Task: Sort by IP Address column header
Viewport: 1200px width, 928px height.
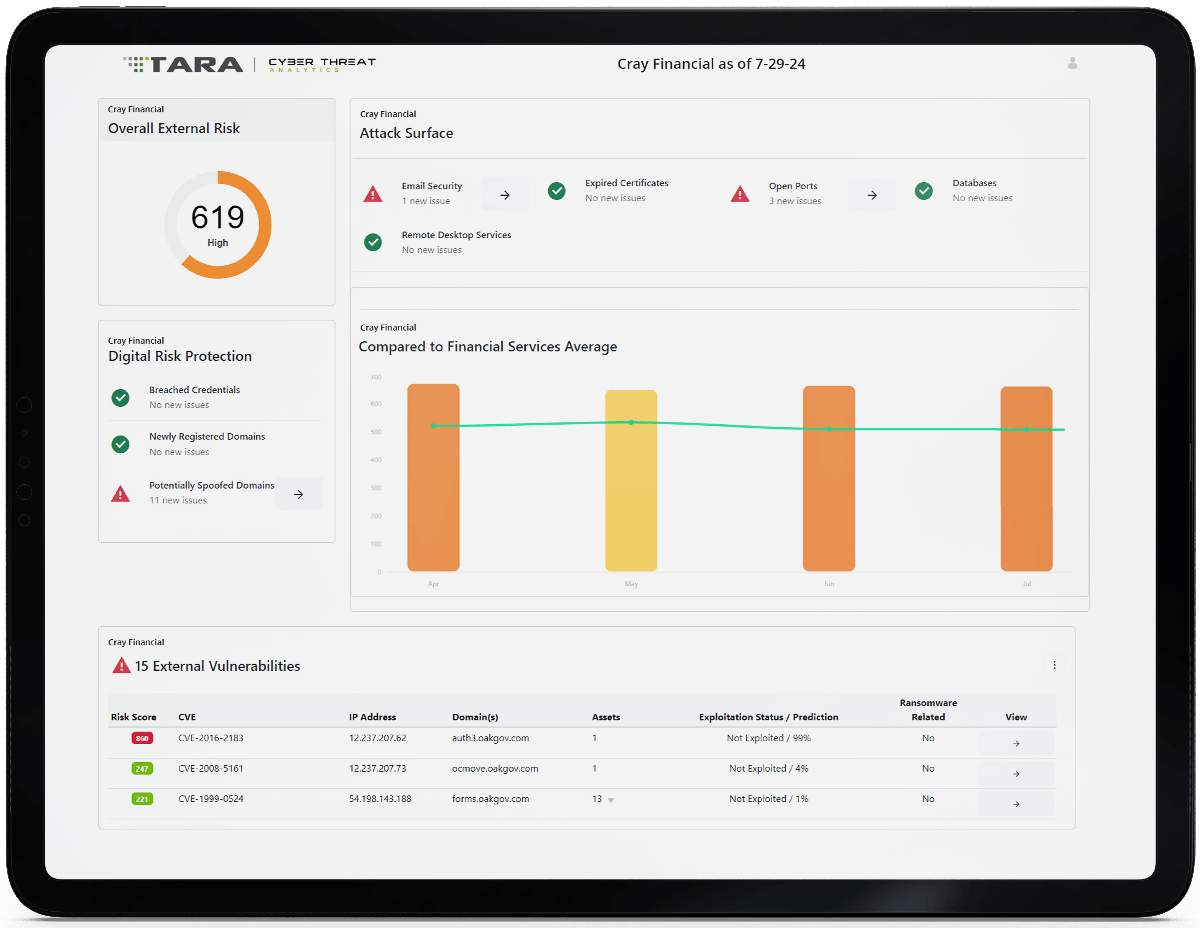Action: (372, 717)
